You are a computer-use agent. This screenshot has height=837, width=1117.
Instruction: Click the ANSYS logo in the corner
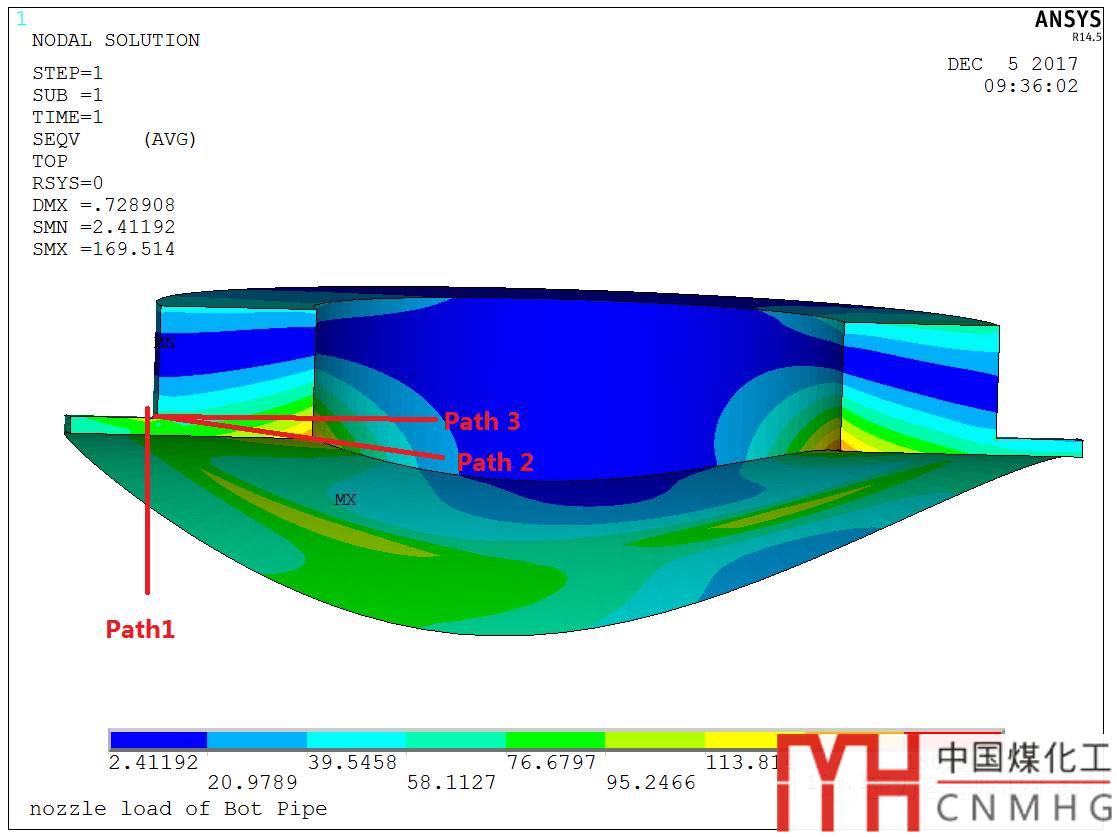pos(1067,21)
